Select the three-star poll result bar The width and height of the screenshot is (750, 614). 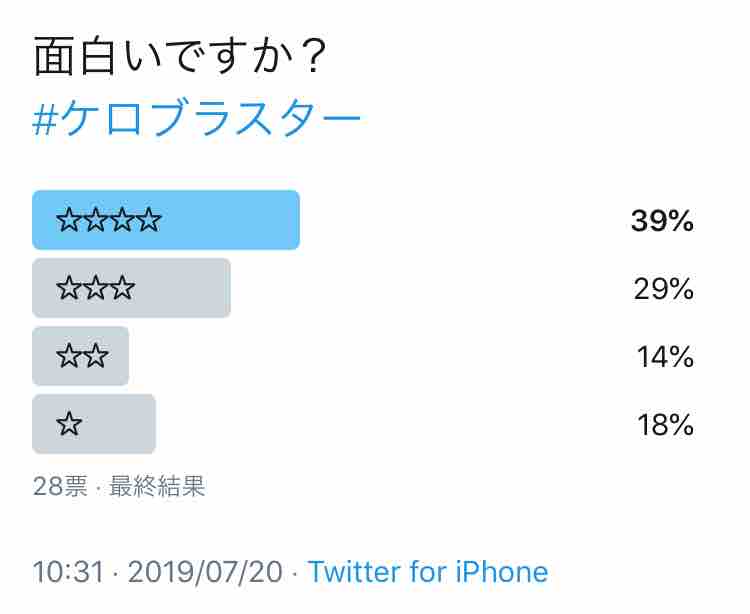click(x=132, y=288)
